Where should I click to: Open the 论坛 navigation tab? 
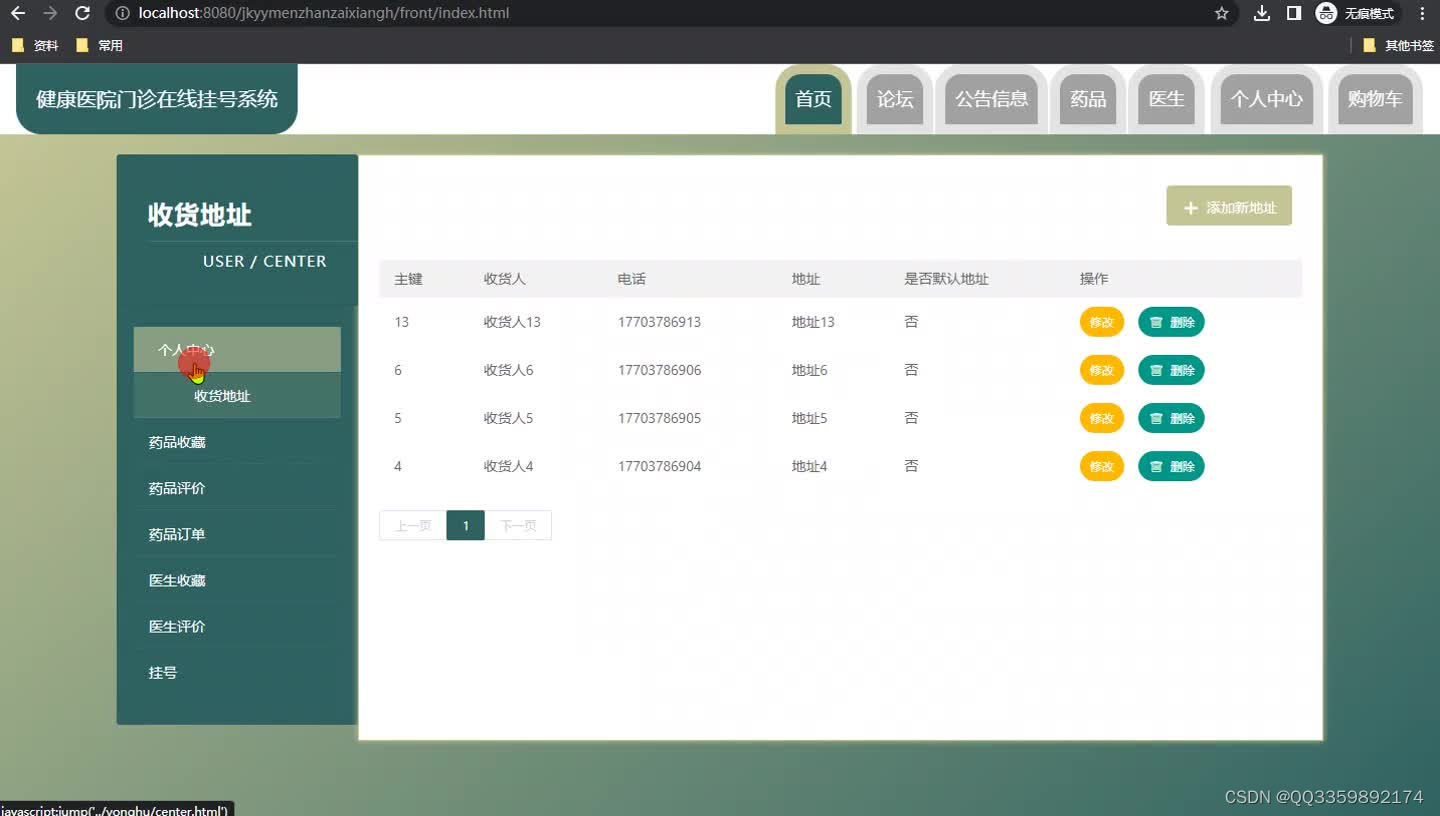coord(895,99)
